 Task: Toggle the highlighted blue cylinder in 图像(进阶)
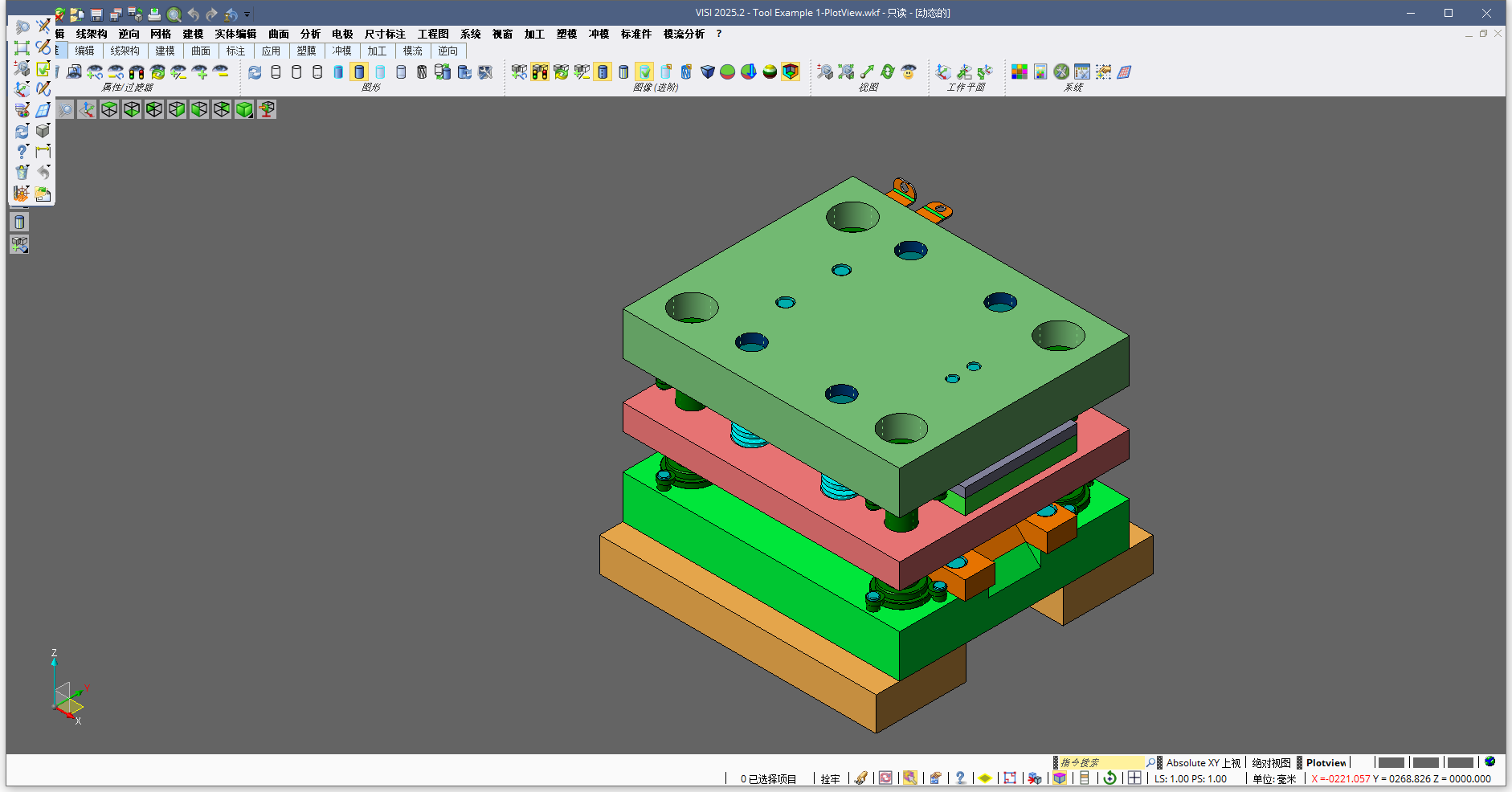click(603, 72)
